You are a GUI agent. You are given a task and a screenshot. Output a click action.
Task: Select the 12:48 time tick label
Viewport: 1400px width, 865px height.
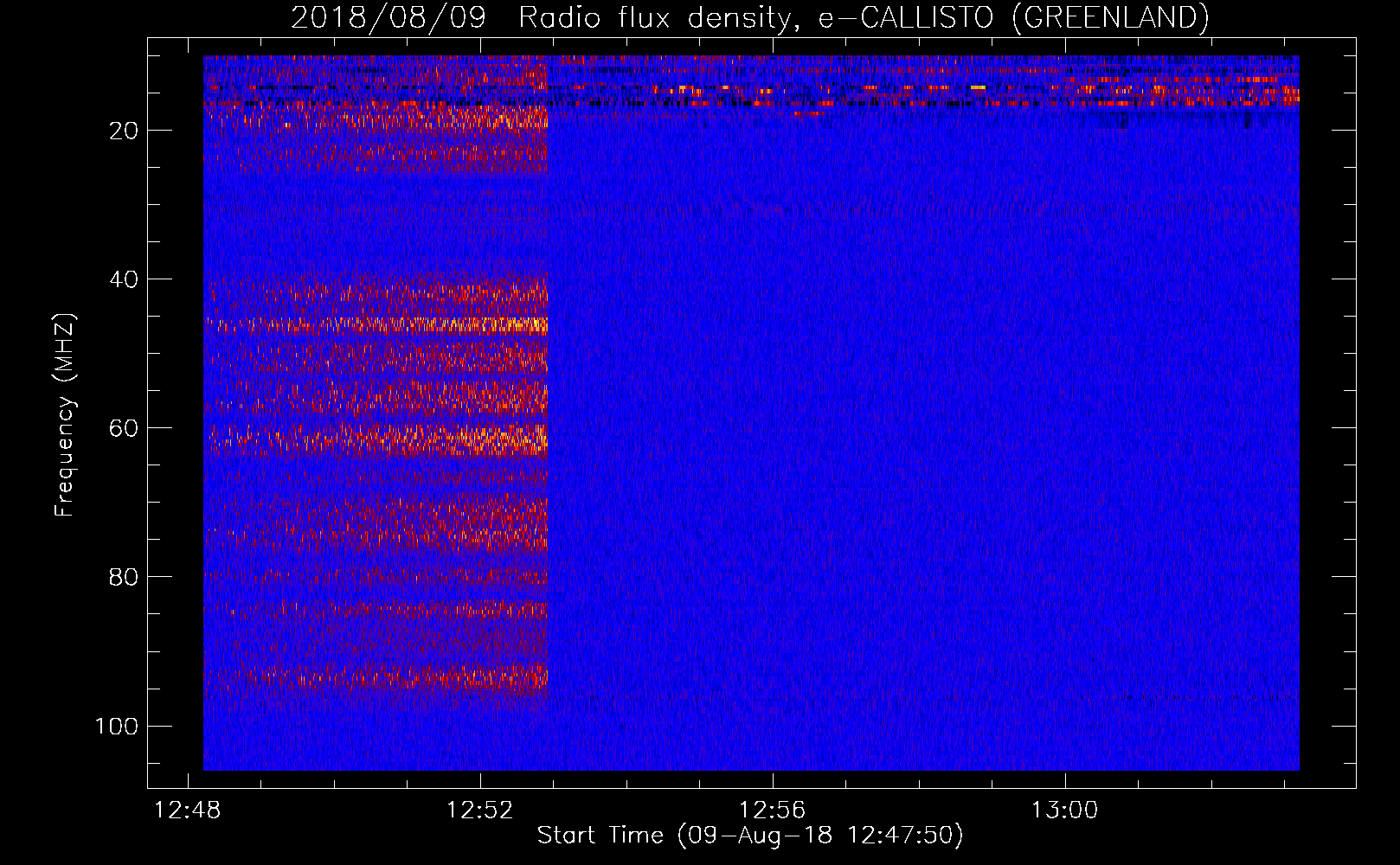(x=188, y=811)
